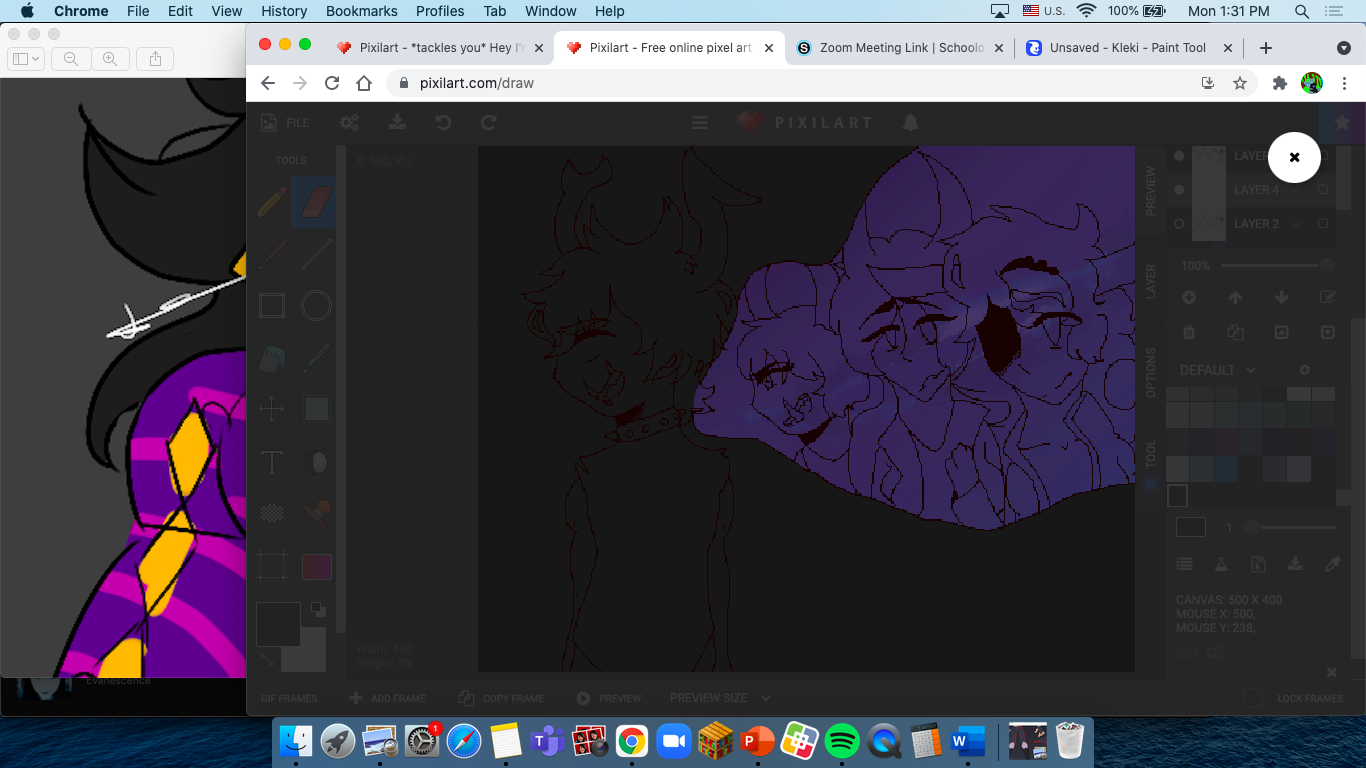Choose the Circle shape tool
The height and width of the screenshot is (768, 1366).
tap(316, 305)
